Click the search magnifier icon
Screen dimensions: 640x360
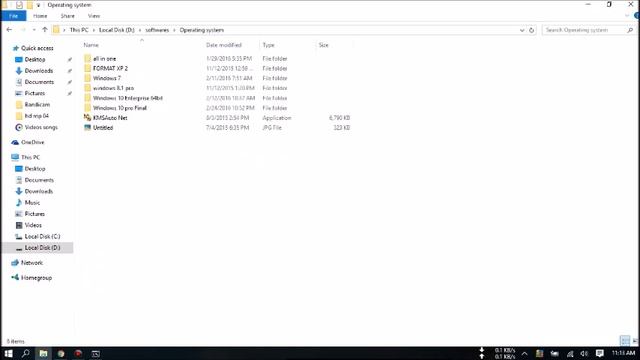click(x=630, y=30)
